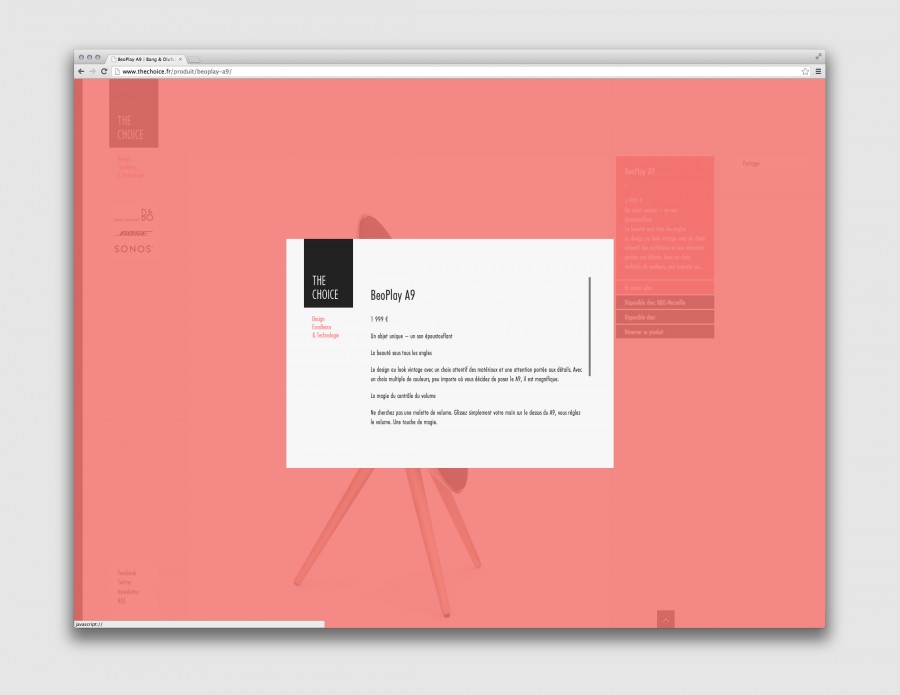Minimize the browser window
The height and width of the screenshot is (695, 900).
pos(90,57)
